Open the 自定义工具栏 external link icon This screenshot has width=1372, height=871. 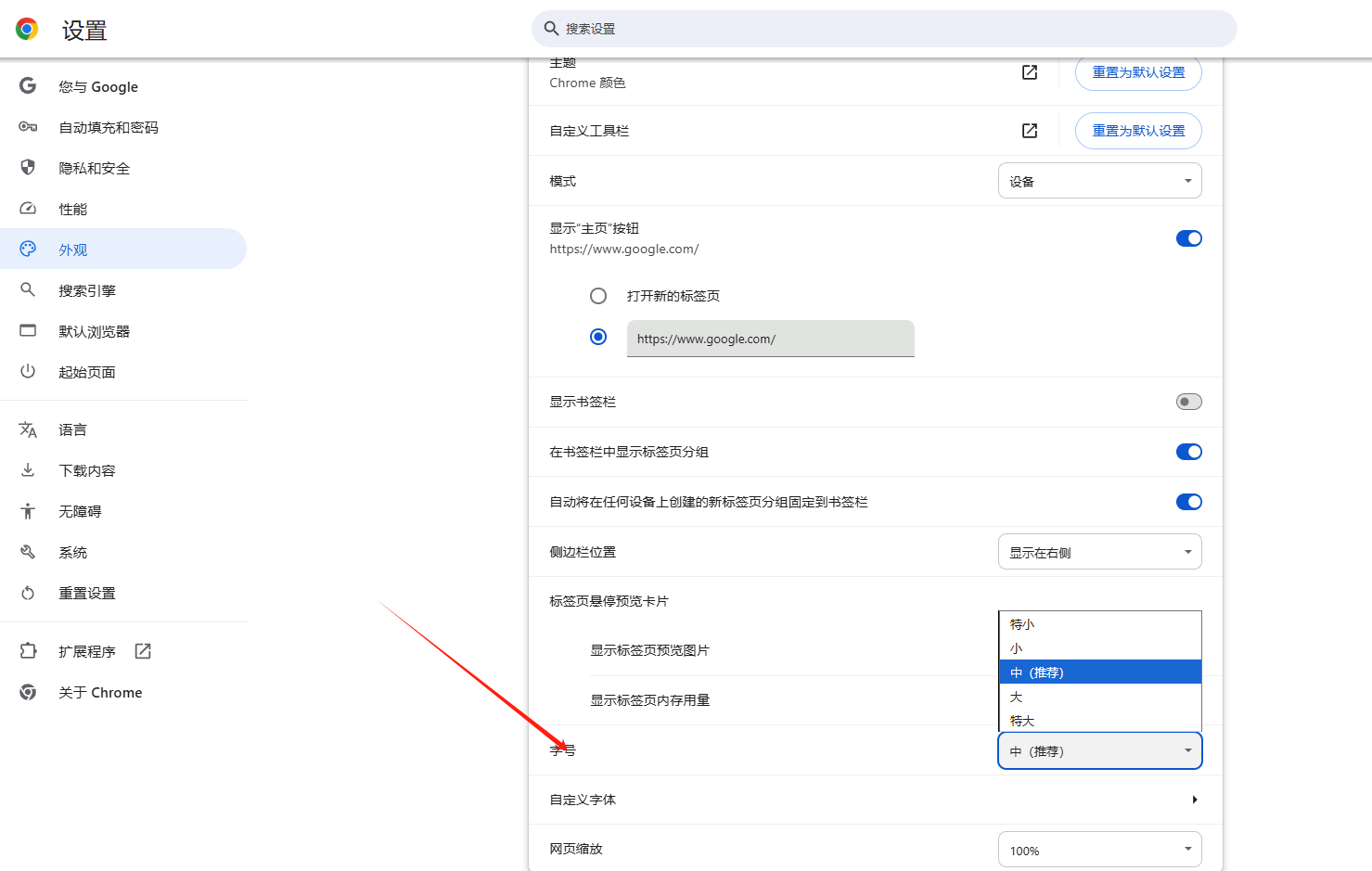[x=1030, y=131]
